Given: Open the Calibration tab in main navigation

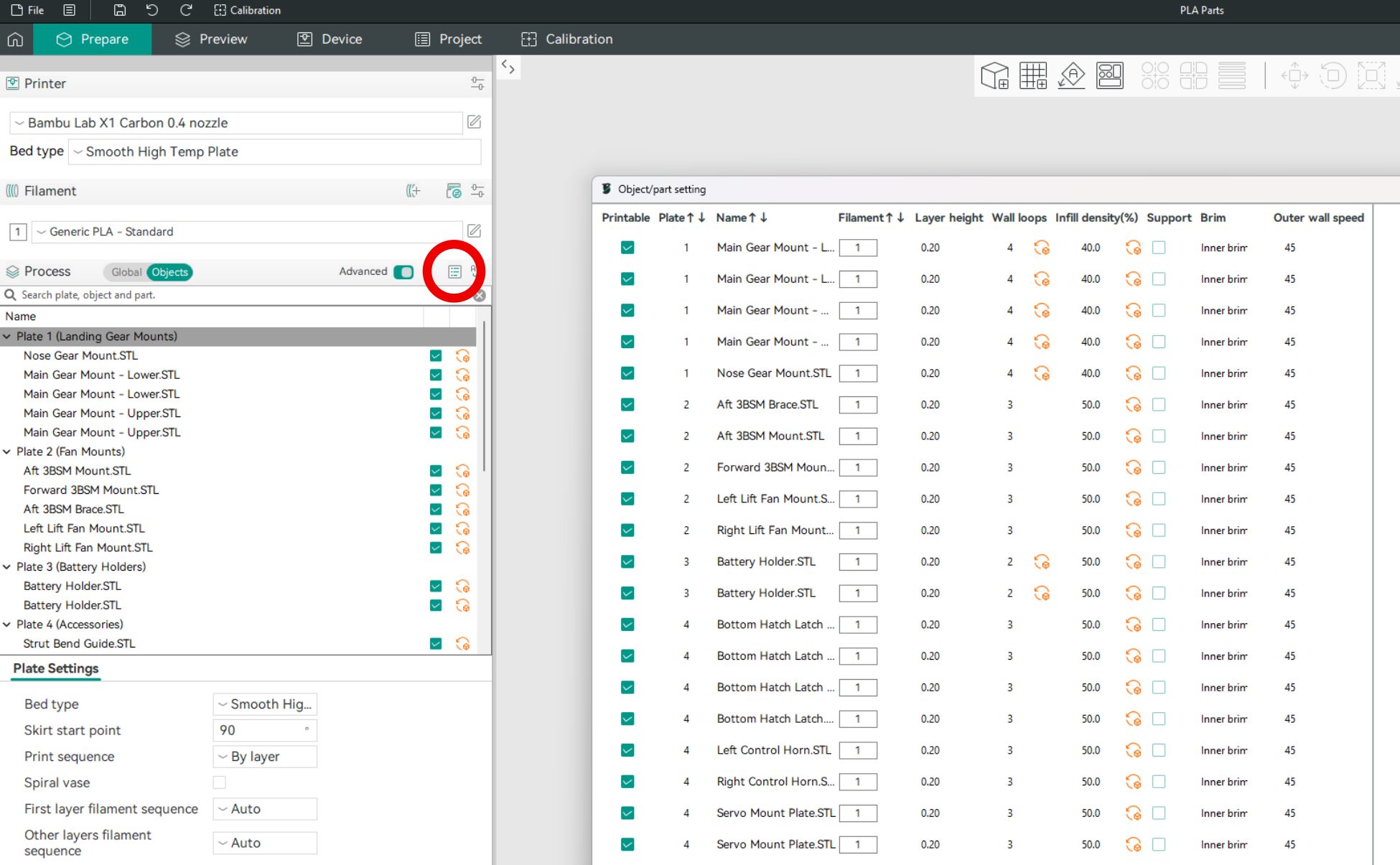Looking at the screenshot, I should [x=567, y=39].
